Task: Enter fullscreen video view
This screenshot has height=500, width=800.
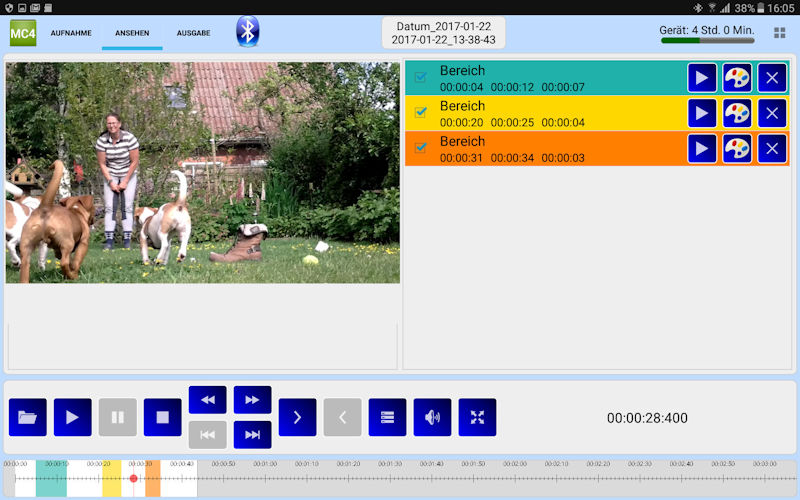Action: pyautogui.click(x=477, y=417)
